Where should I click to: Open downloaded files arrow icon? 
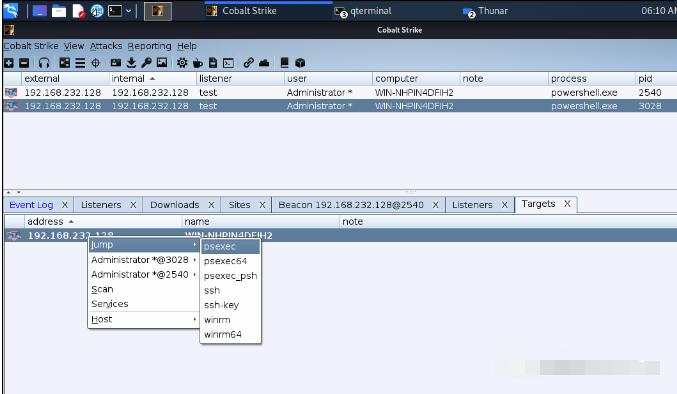pyautogui.click(x=131, y=63)
